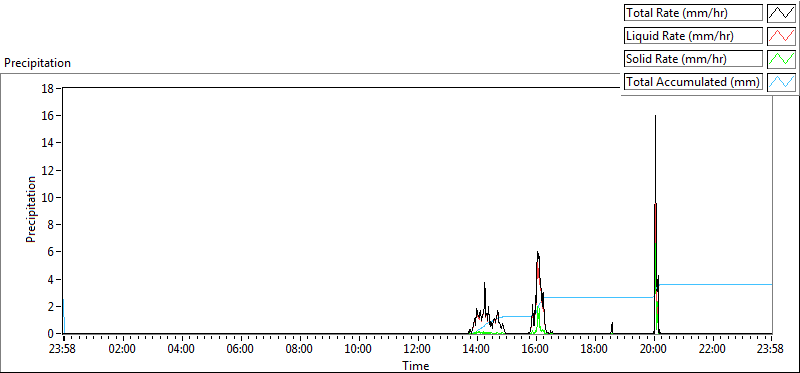This screenshot has width=800, height=373.
Task: Click the tallest precipitation spike near 20:00
Action: tap(655, 153)
